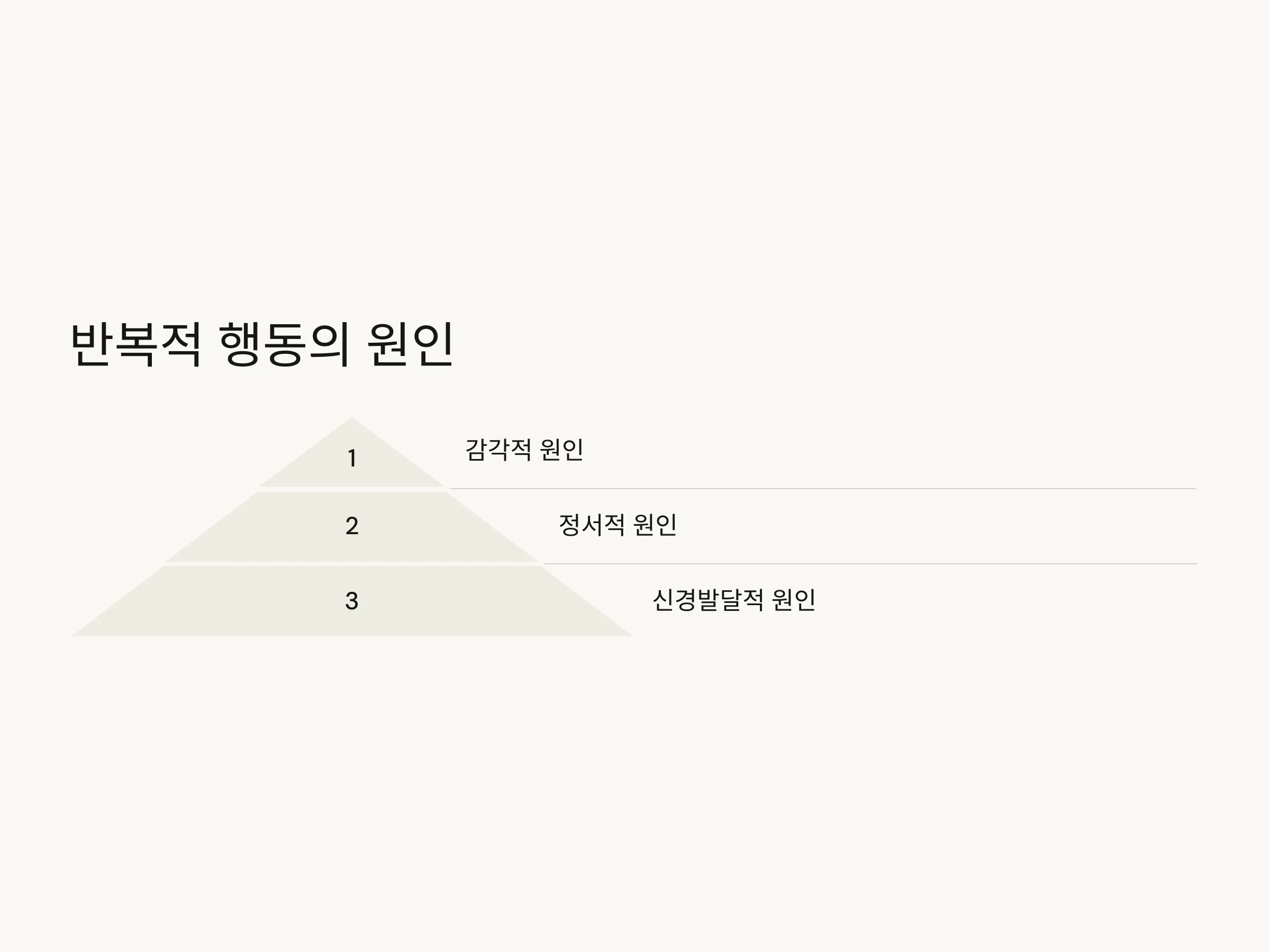
Task: Click the "정서적 원인" label
Action: [x=618, y=525]
